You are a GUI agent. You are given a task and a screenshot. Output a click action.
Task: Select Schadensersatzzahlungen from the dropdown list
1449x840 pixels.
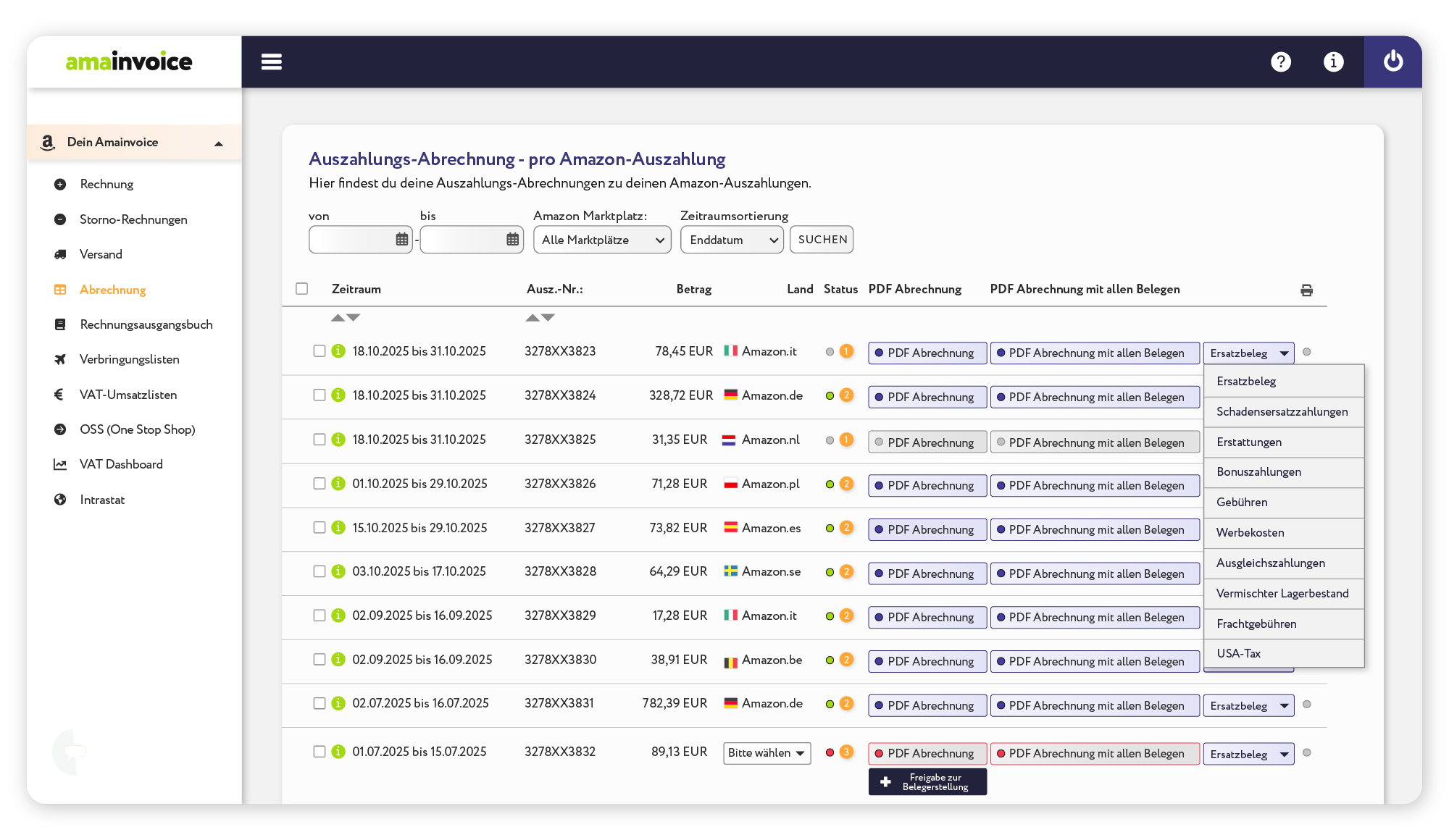coord(1284,412)
